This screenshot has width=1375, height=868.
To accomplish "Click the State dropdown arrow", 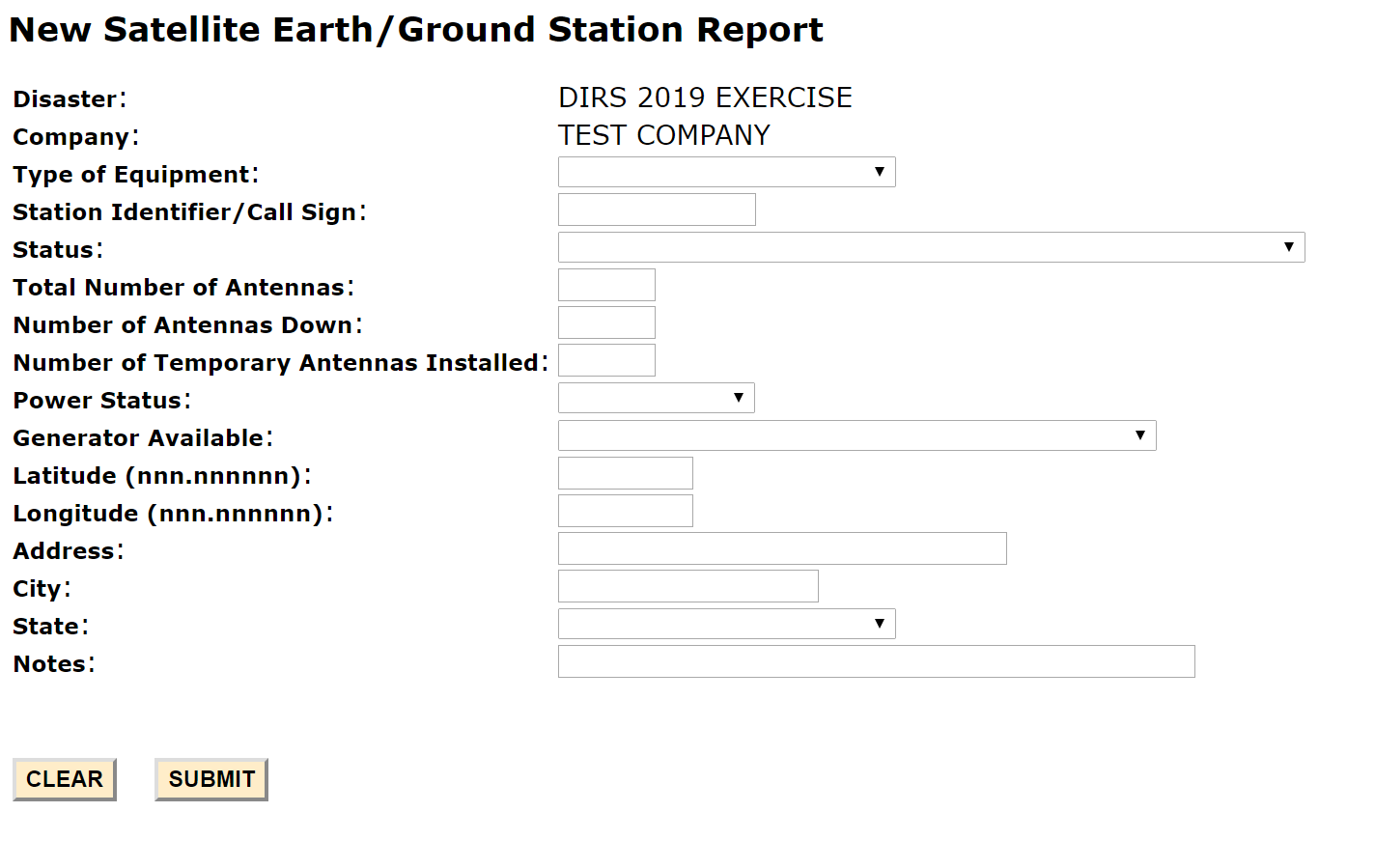I will (x=880, y=624).
